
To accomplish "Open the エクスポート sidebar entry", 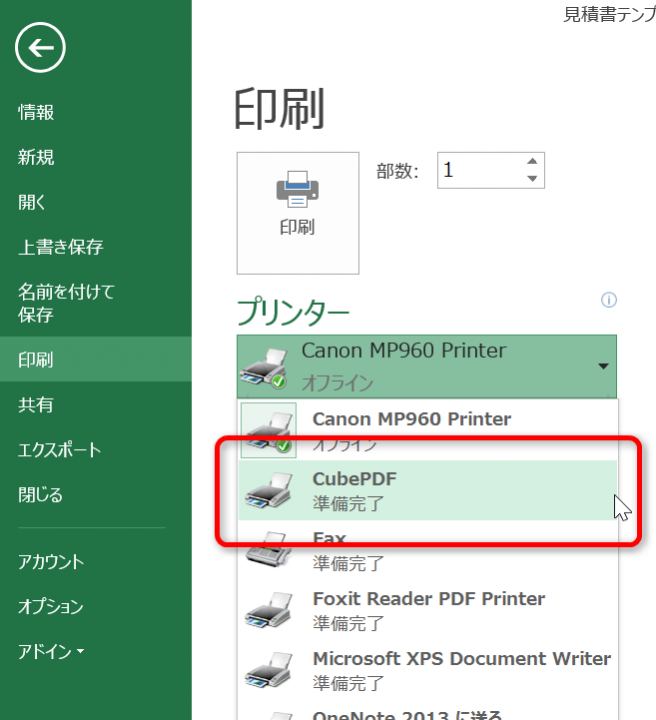I will (x=59, y=450).
